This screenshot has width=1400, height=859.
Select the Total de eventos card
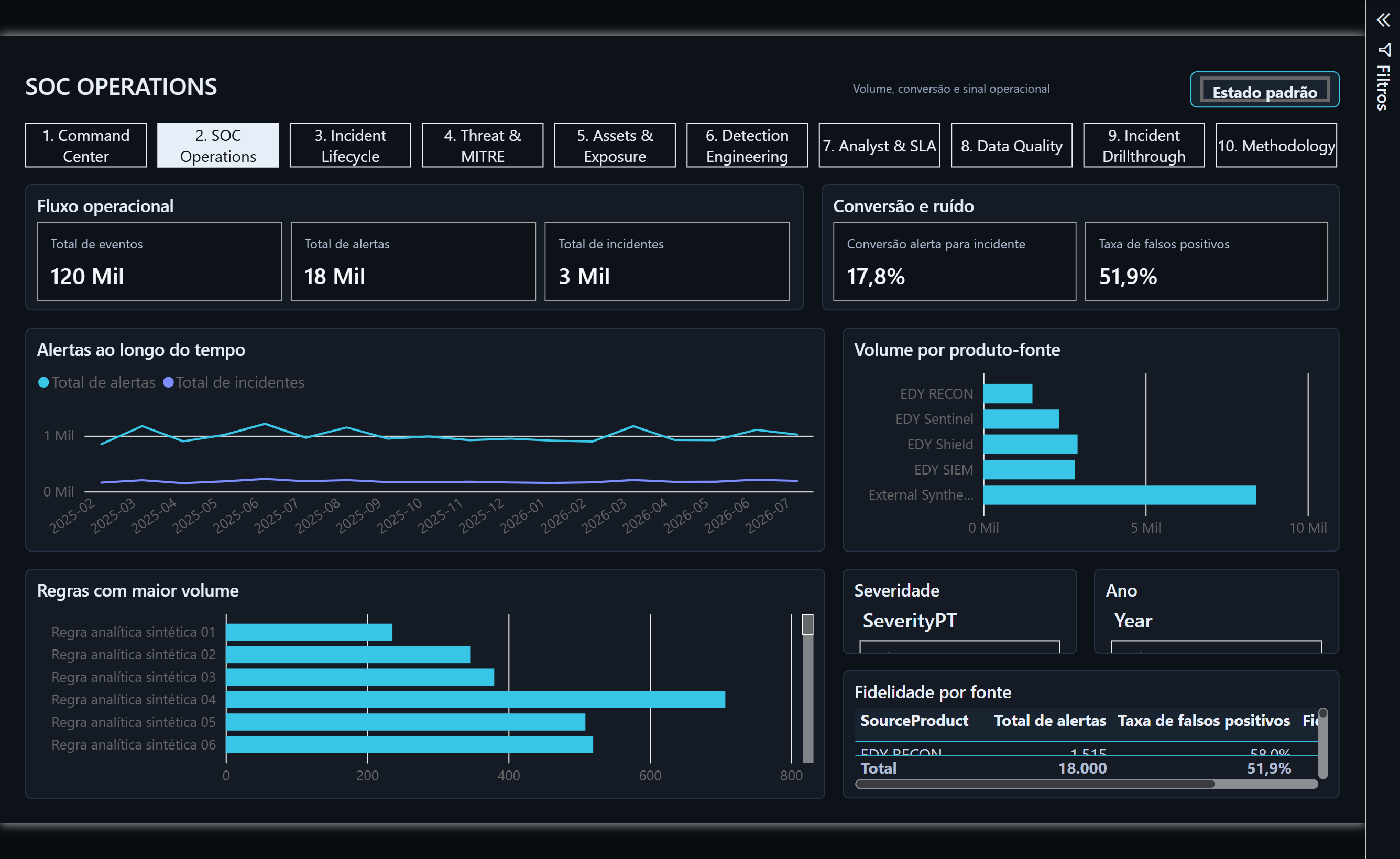(x=160, y=261)
